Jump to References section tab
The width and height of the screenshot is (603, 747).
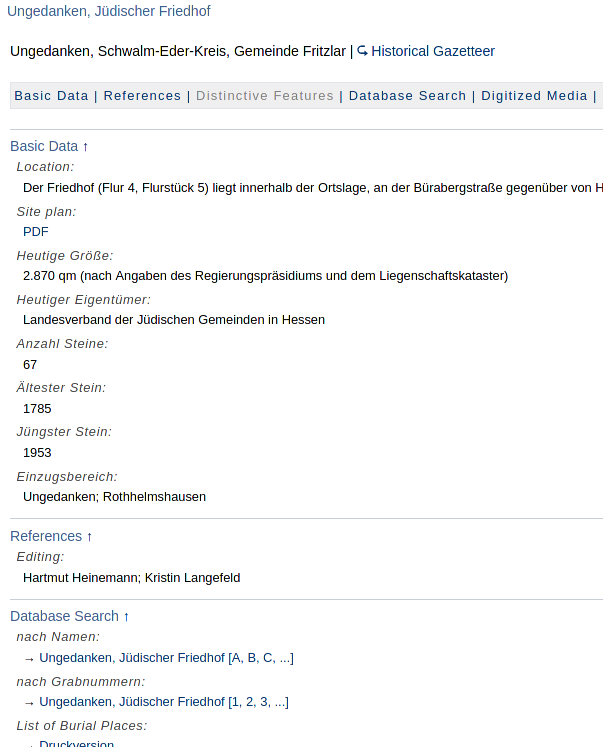[142, 96]
